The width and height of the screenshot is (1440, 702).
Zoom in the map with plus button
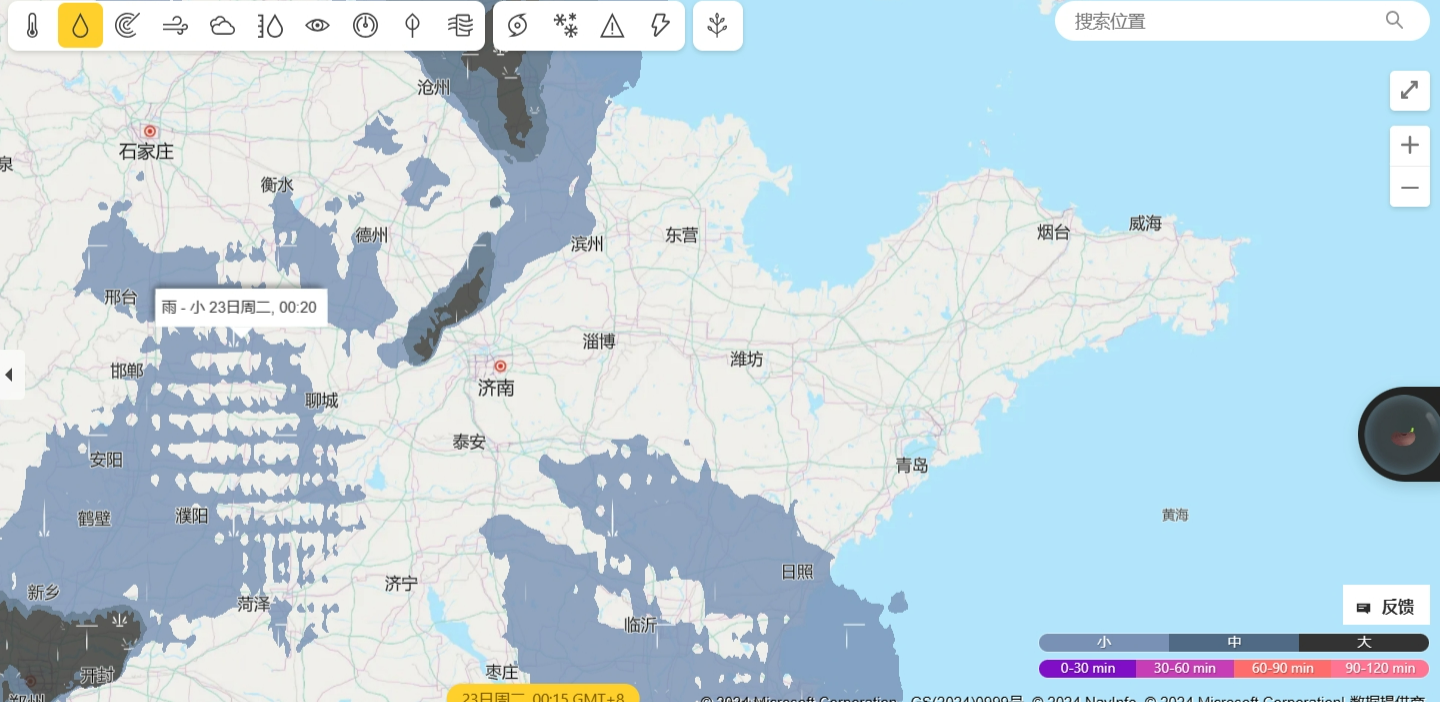tap(1409, 146)
